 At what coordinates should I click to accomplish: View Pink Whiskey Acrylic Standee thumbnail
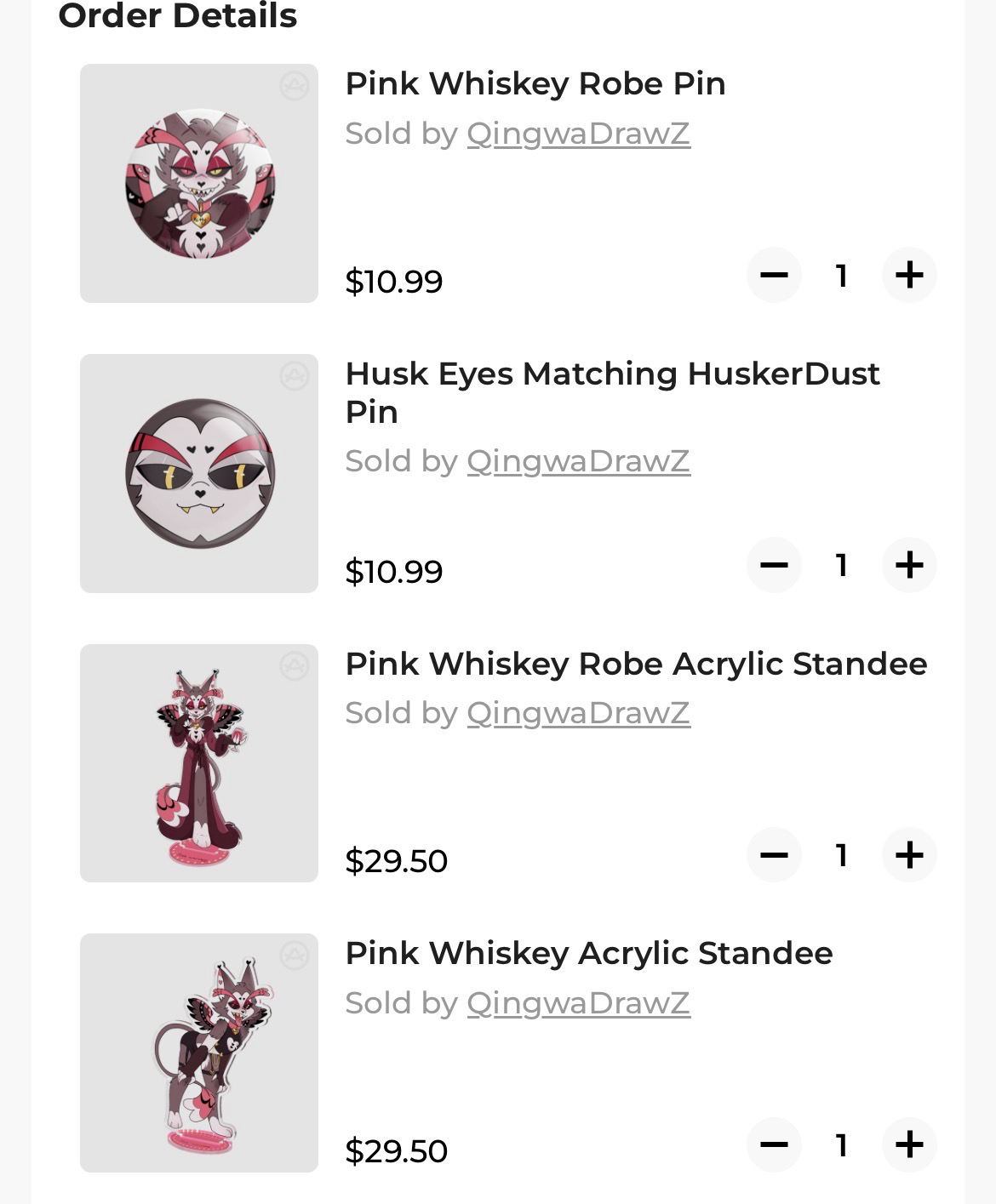tap(199, 1053)
